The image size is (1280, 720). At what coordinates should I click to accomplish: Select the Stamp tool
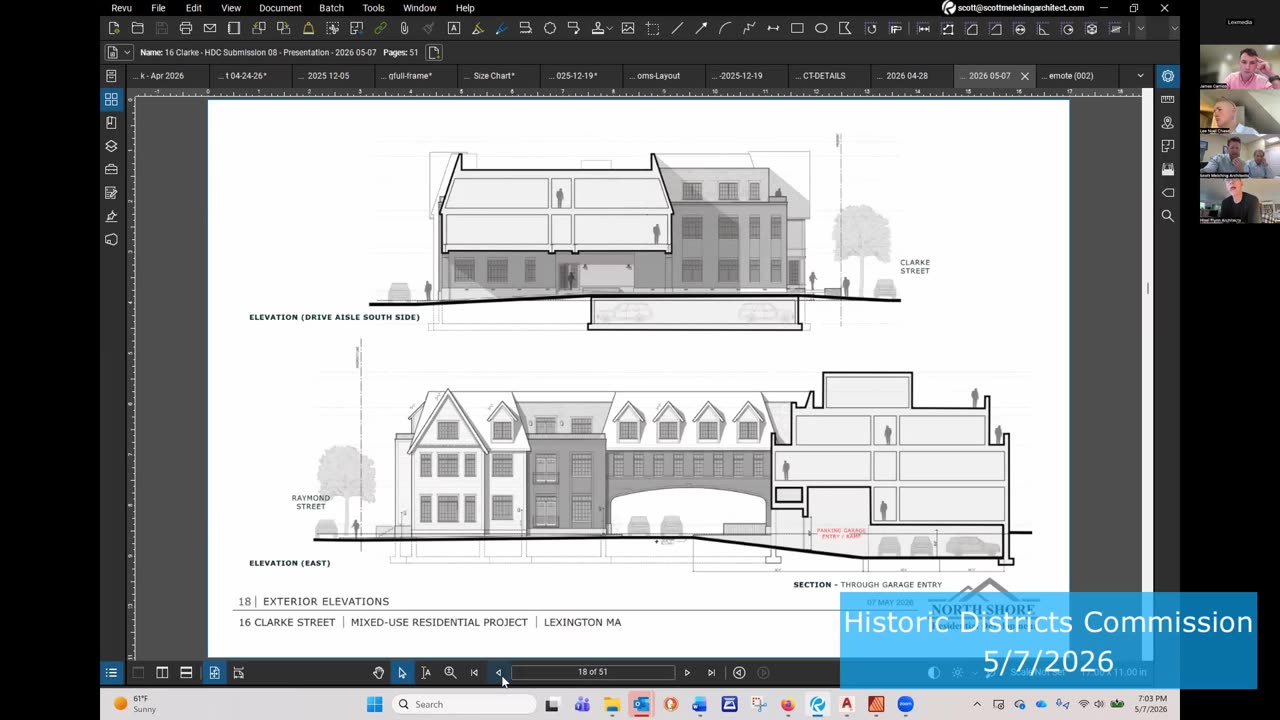pos(598,28)
